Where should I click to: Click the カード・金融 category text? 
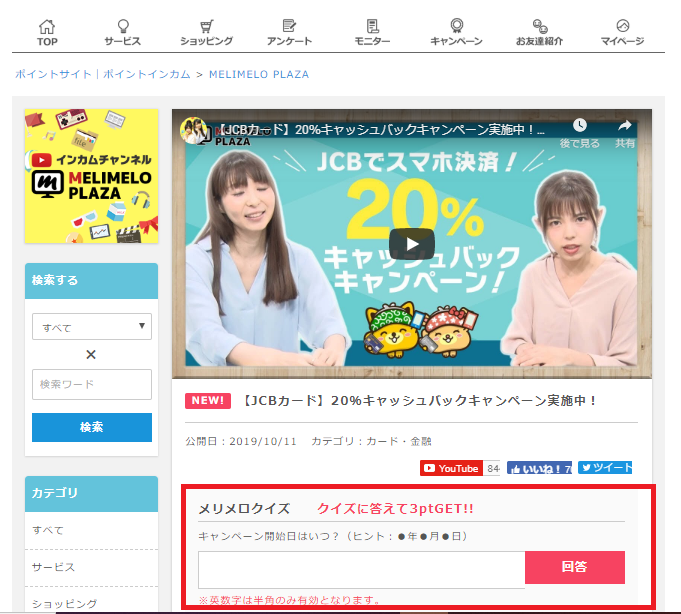pos(399,441)
